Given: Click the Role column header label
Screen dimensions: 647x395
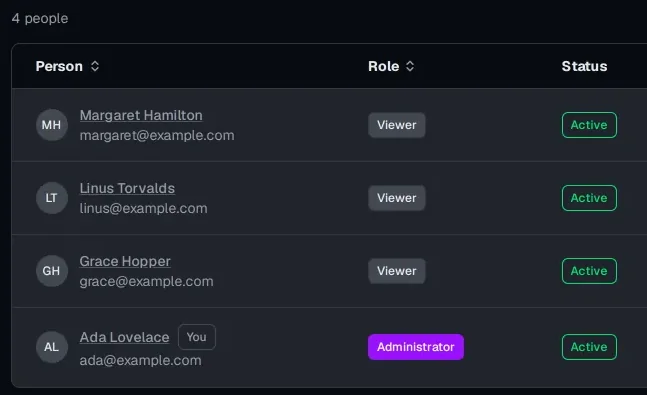Looking at the screenshot, I should pyautogui.click(x=383, y=66).
